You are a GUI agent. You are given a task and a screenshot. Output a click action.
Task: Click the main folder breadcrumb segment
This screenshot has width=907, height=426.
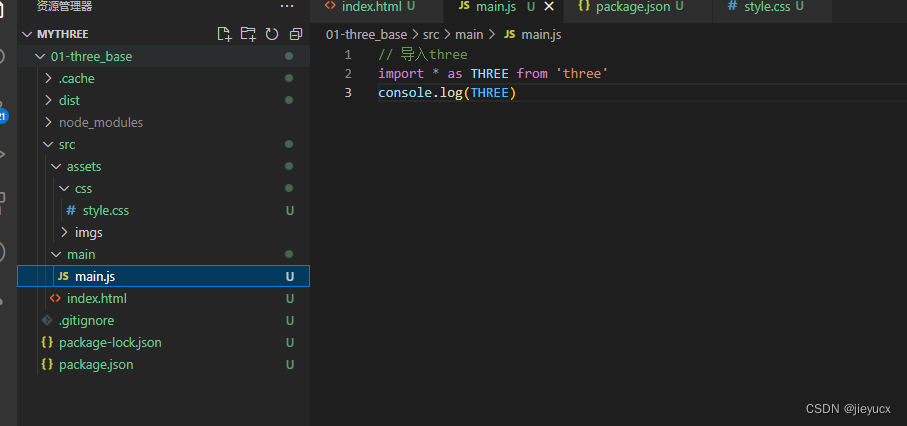pos(469,35)
